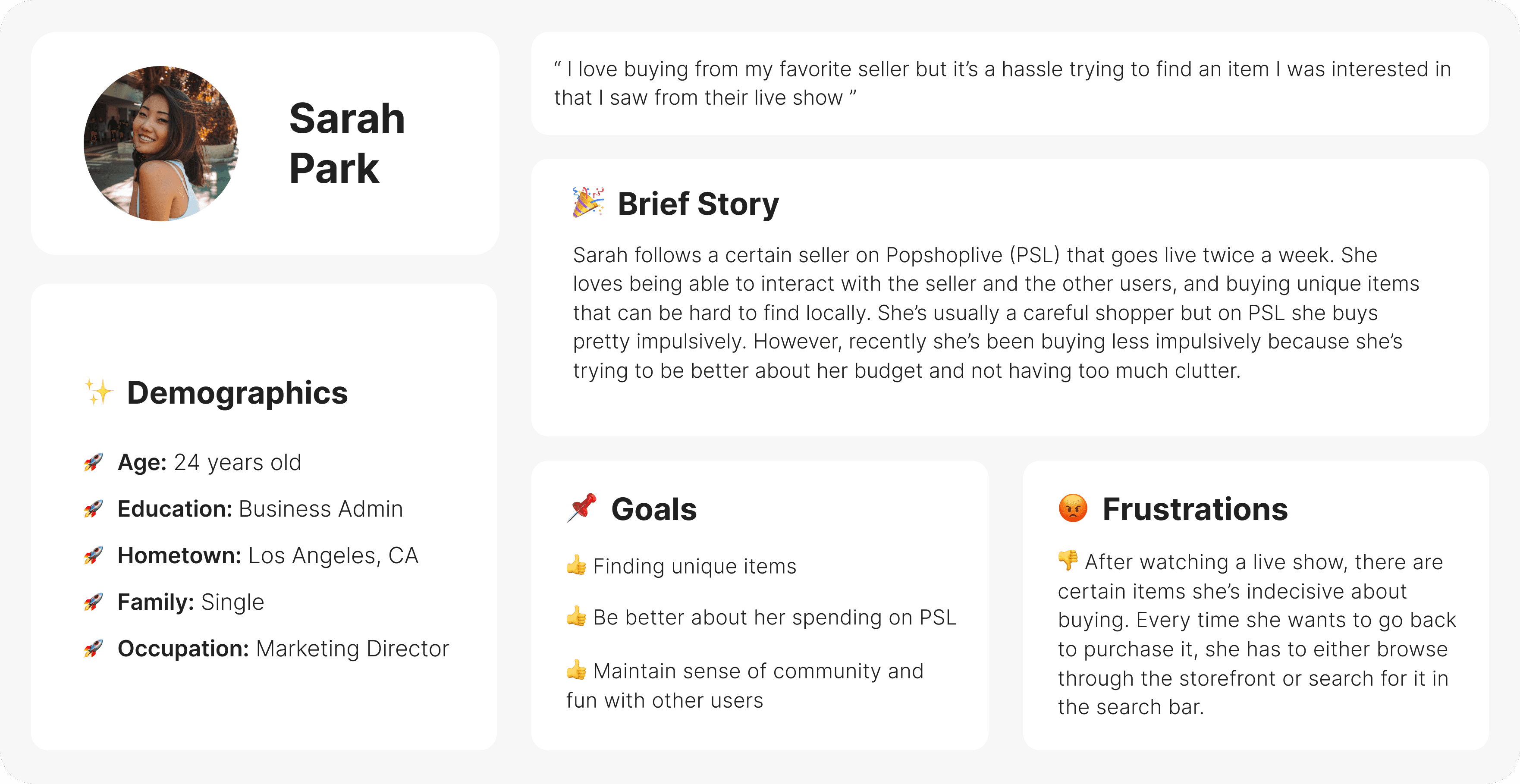Click the Demographics heading

click(237, 393)
